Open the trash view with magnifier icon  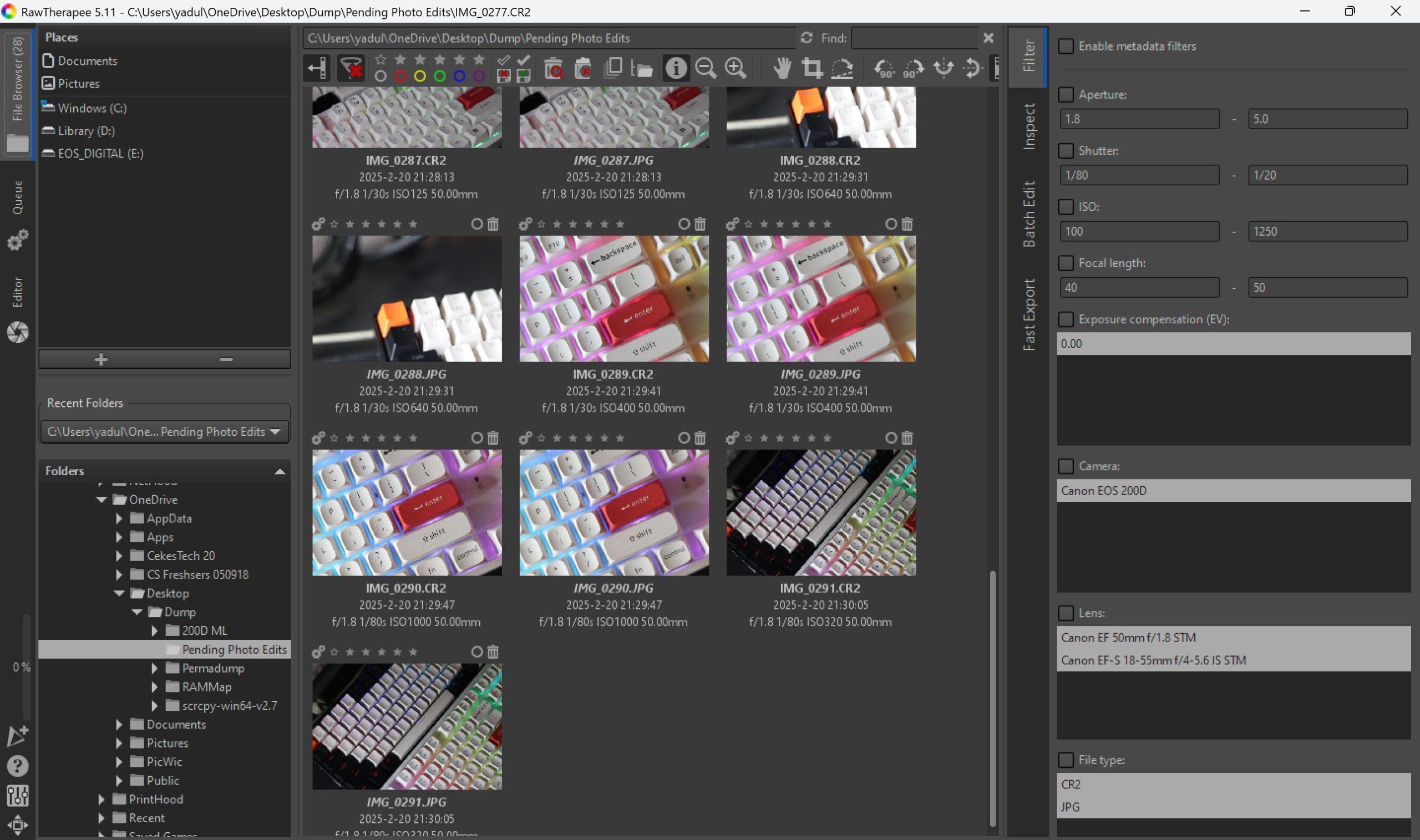[x=555, y=68]
